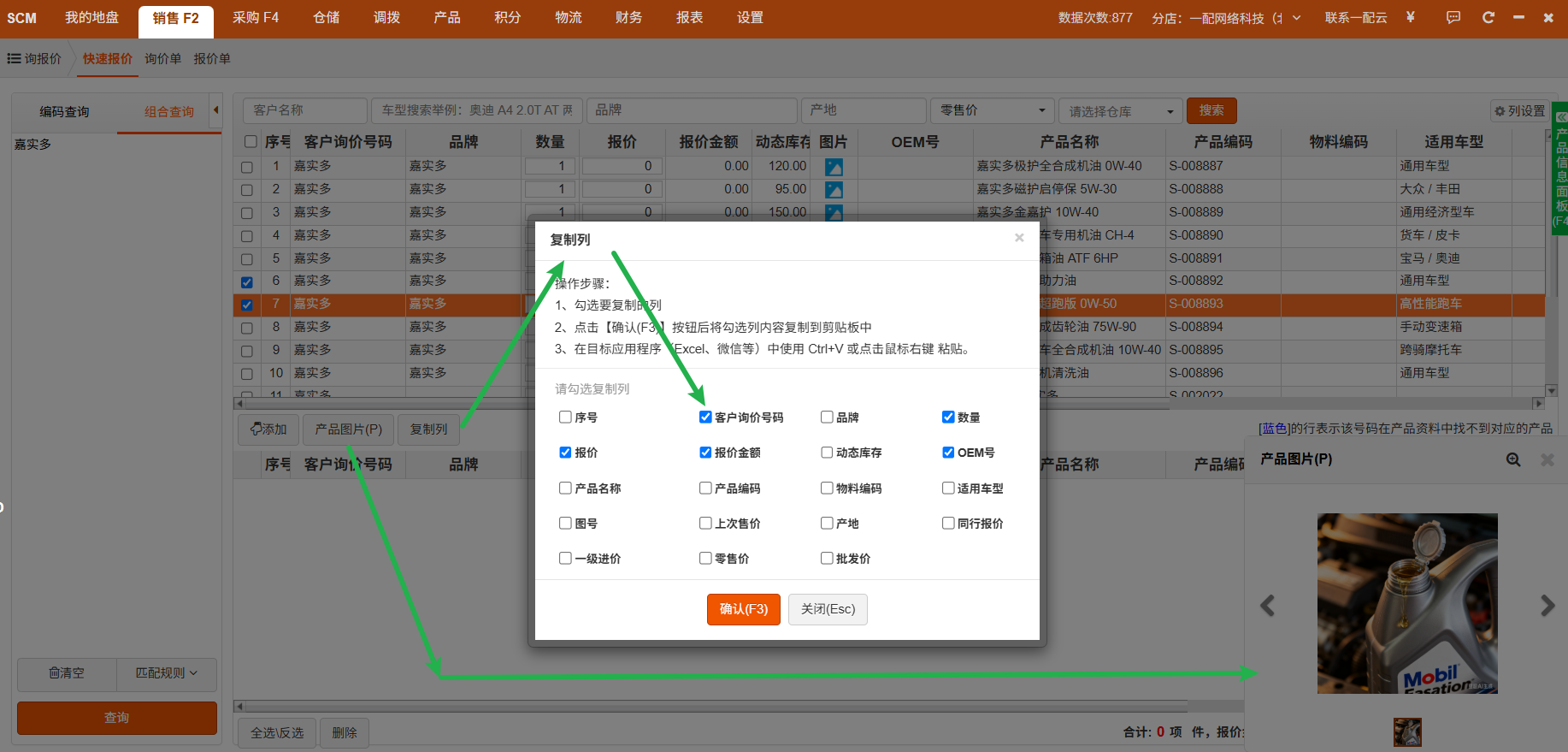This screenshot has width=1568, height=752.
Task: Collapse left panel using small arrow icon
Action: (216, 110)
